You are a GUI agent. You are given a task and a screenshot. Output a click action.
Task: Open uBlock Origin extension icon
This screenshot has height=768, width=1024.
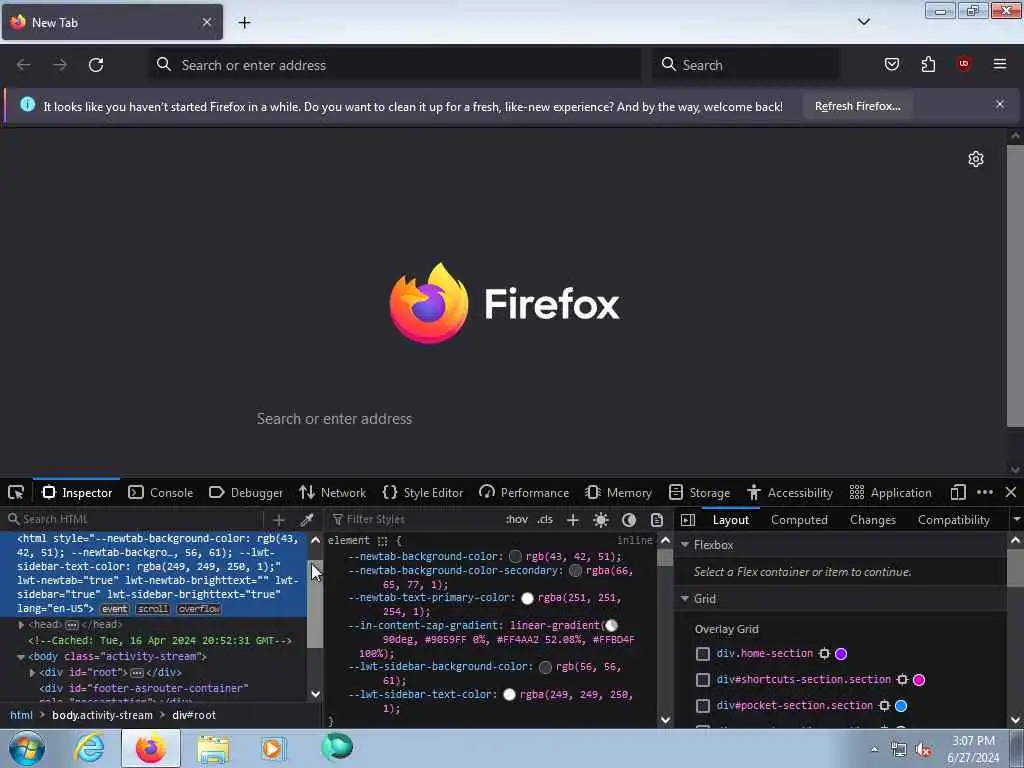point(964,64)
